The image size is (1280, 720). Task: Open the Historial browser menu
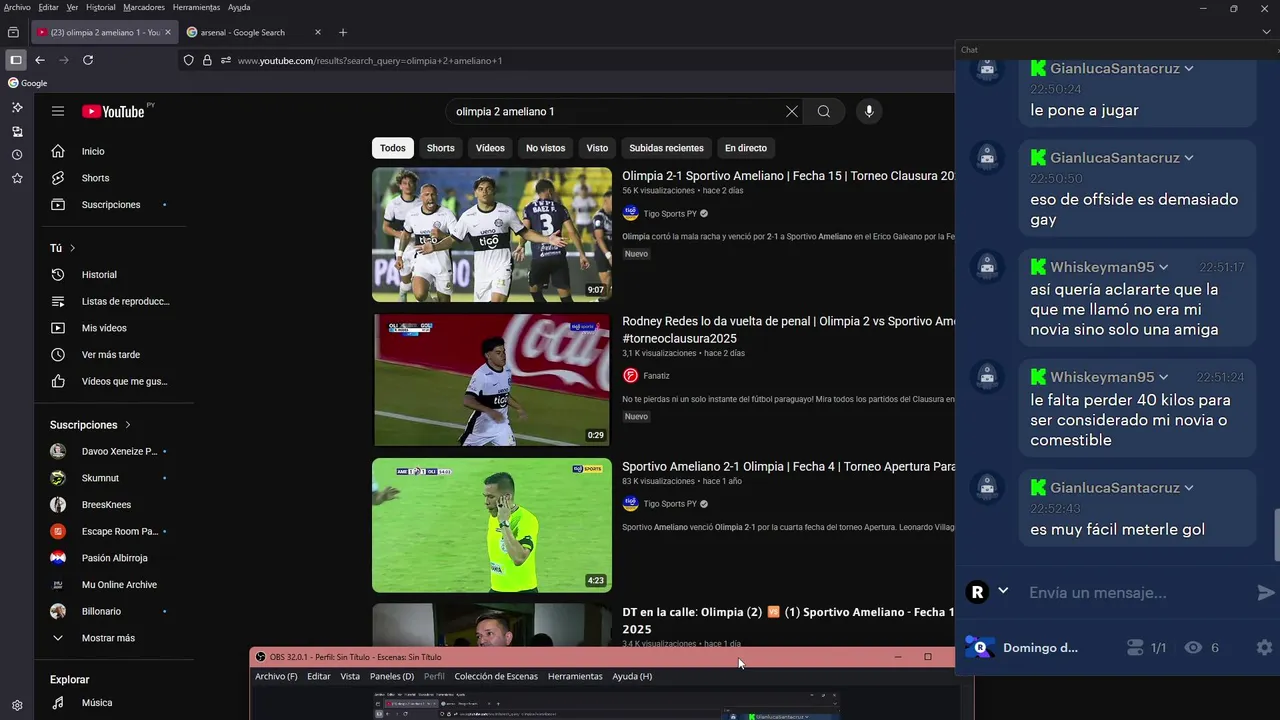[100, 7]
